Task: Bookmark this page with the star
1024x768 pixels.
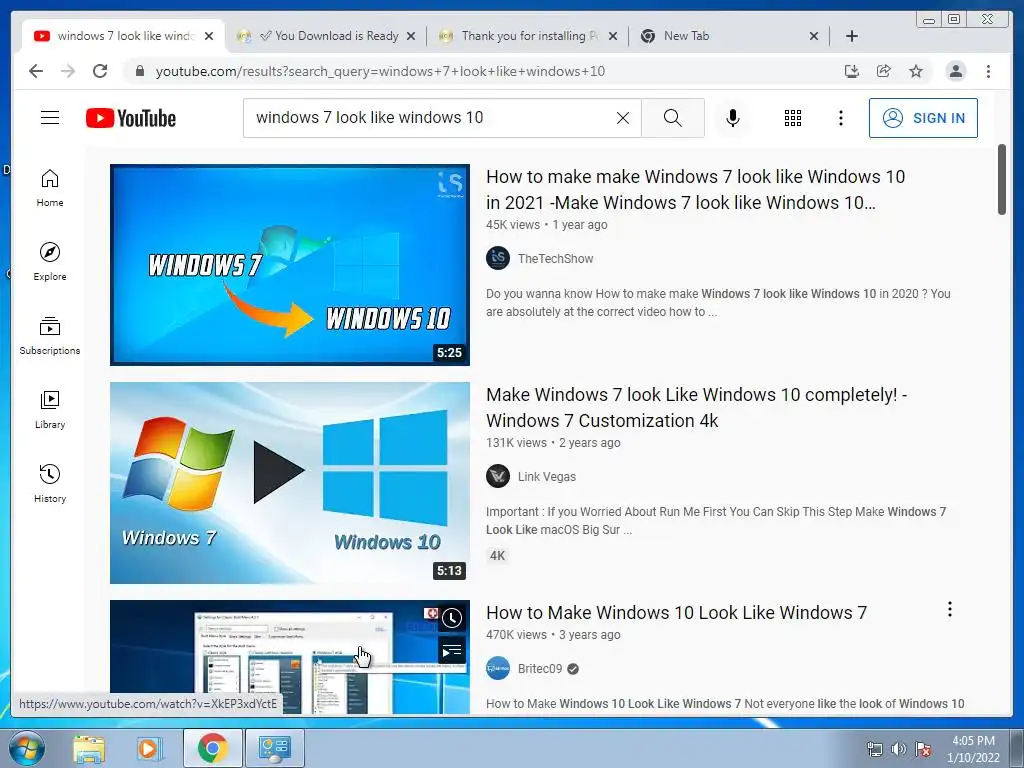Action: tap(916, 71)
